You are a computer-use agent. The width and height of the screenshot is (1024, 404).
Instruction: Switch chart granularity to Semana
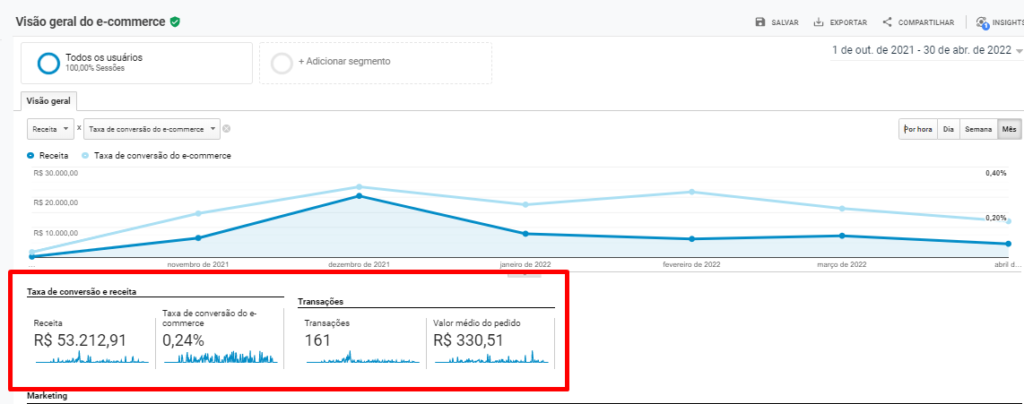978,129
